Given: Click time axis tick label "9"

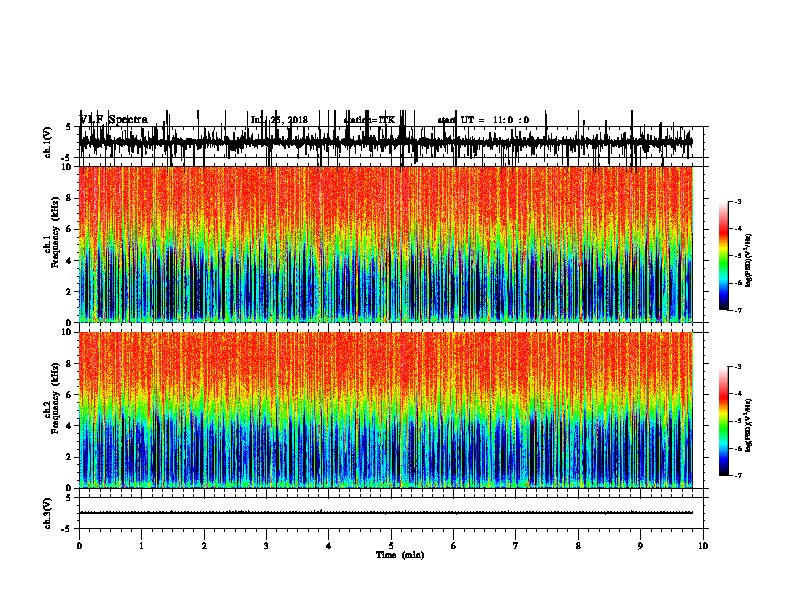Looking at the screenshot, I should coord(640,546).
